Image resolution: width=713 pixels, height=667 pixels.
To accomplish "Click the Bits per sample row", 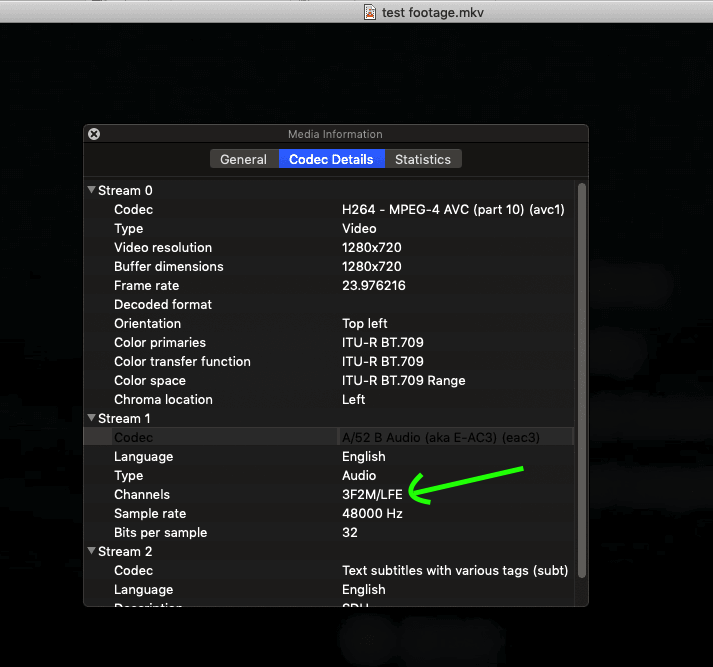I will coord(330,532).
